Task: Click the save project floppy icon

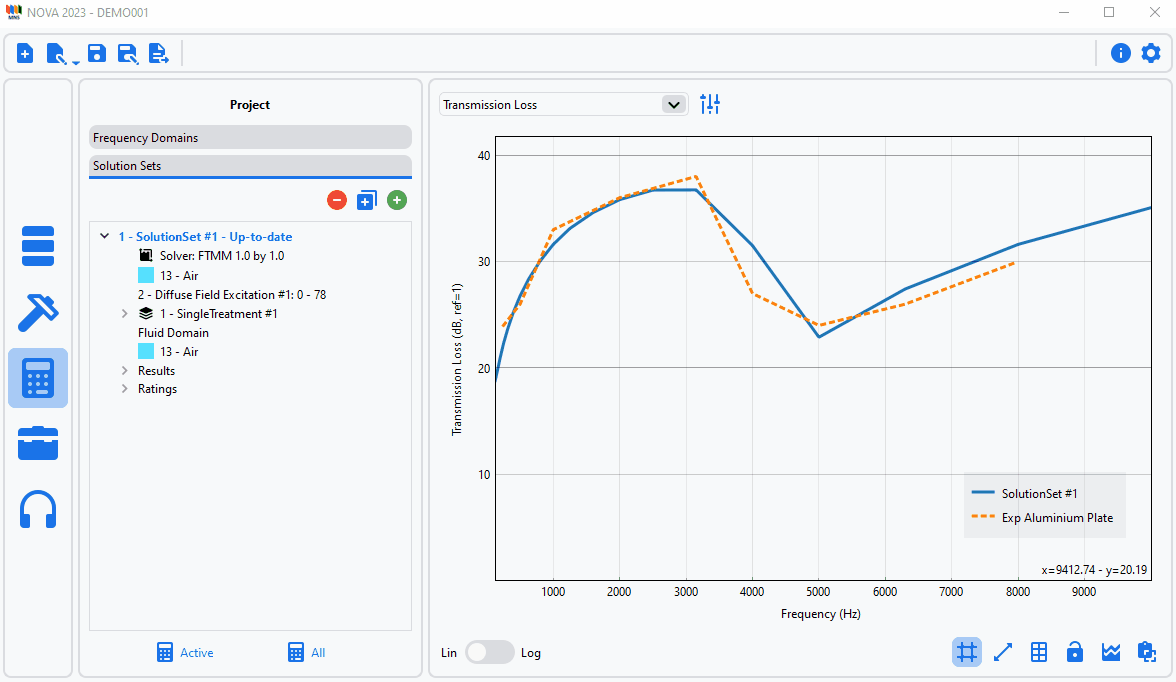Action: coord(96,53)
